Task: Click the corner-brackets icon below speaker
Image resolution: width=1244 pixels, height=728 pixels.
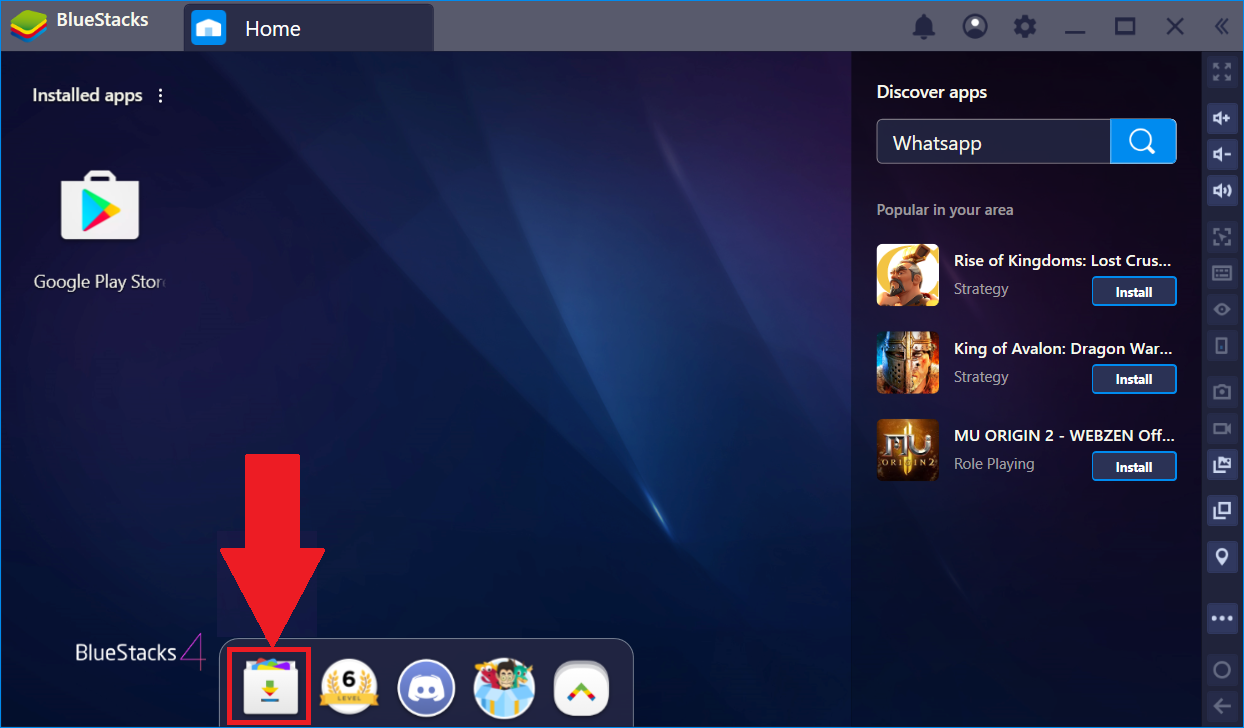Action: pos(1222,236)
